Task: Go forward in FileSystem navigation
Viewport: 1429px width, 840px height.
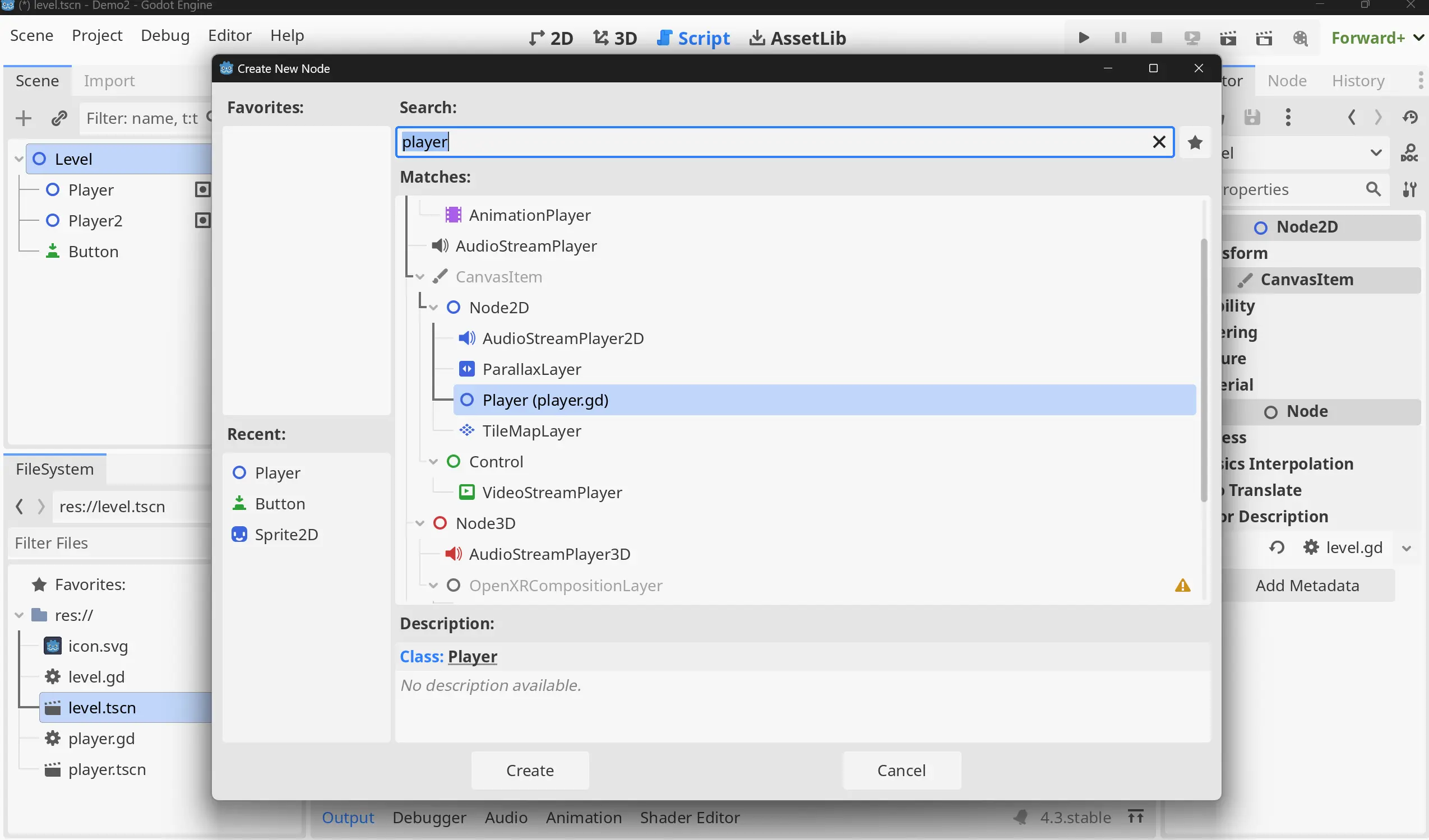Action: (x=41, y=506)
